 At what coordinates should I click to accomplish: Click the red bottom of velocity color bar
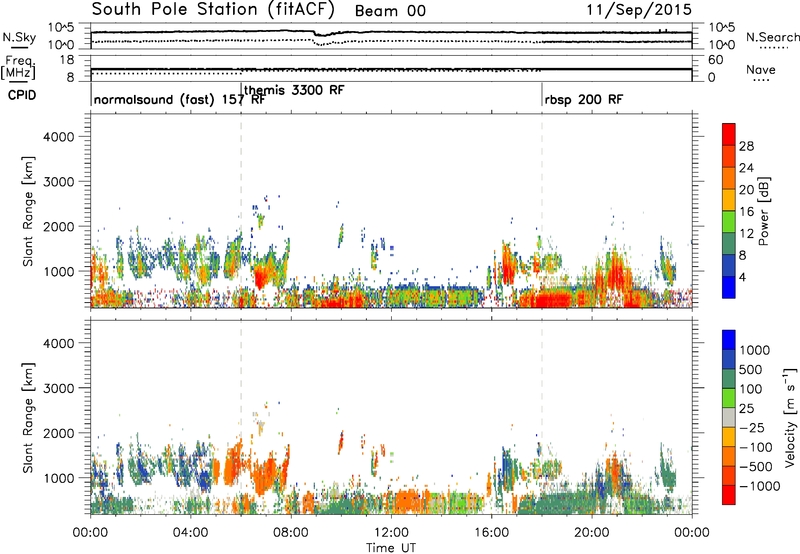click(x=729, y=495)
